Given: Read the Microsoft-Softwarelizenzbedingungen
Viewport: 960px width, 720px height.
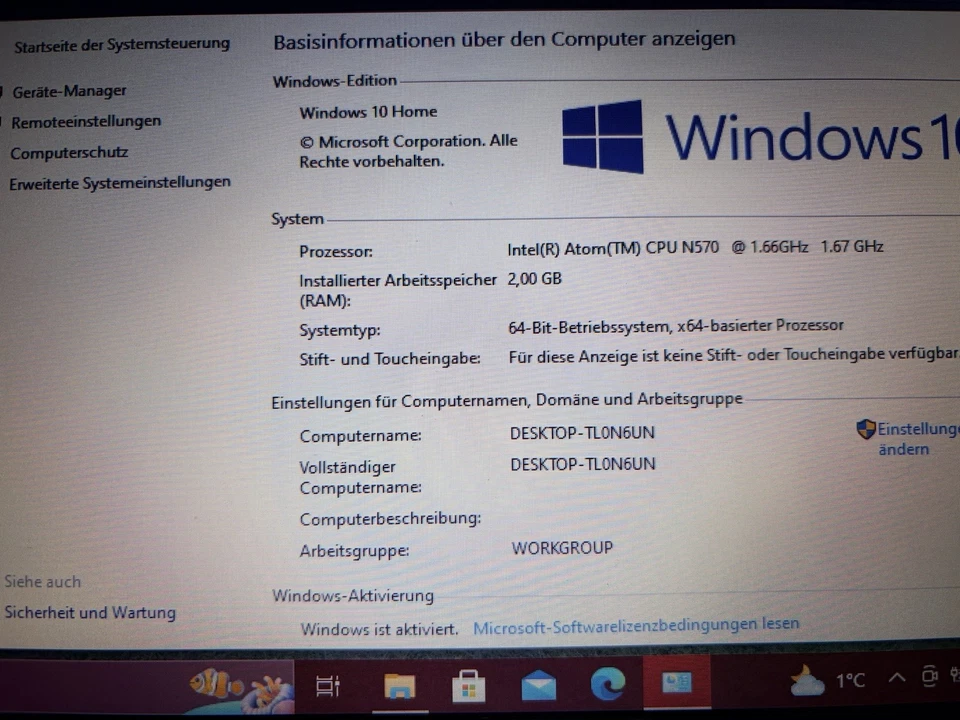Looking at the screenshot, I should (636, 623).
